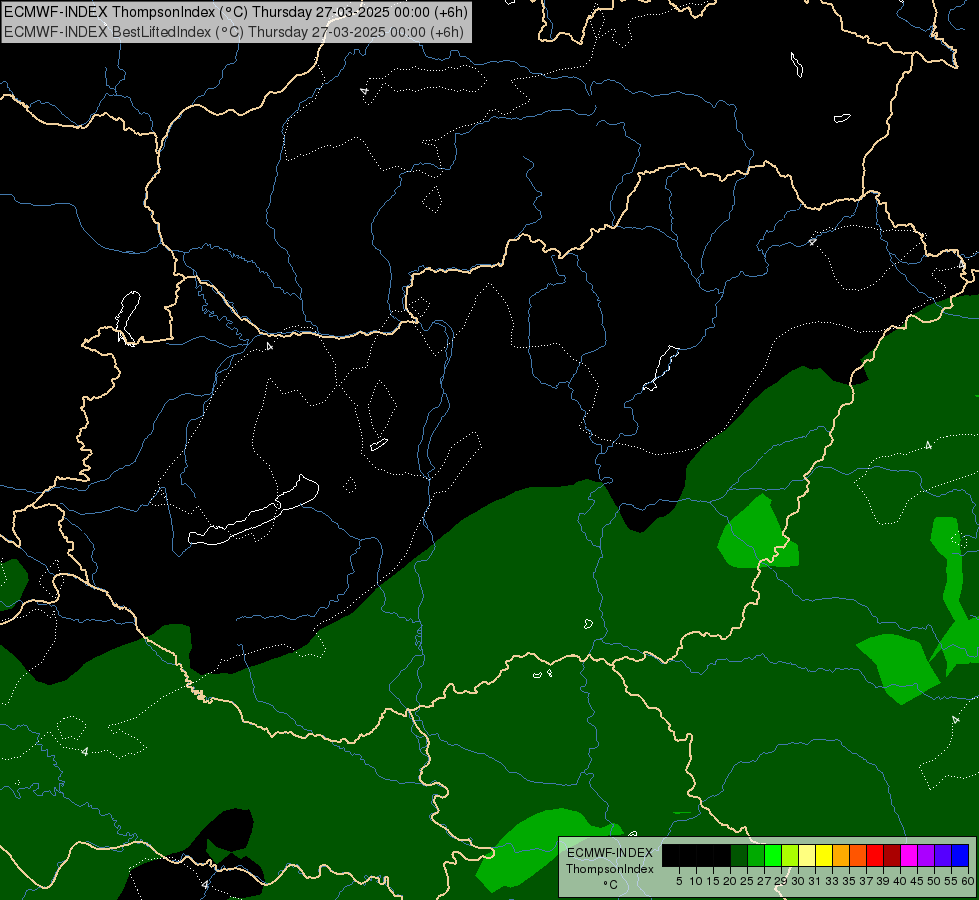Select the magenta 40–45 legend swatch

(x=908, y=855)
